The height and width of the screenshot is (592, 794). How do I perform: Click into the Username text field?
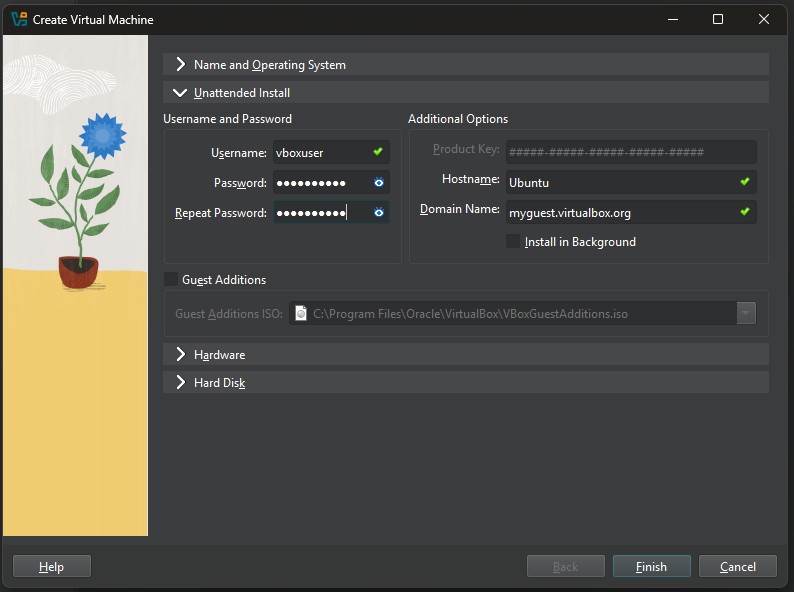pos(320,153)
